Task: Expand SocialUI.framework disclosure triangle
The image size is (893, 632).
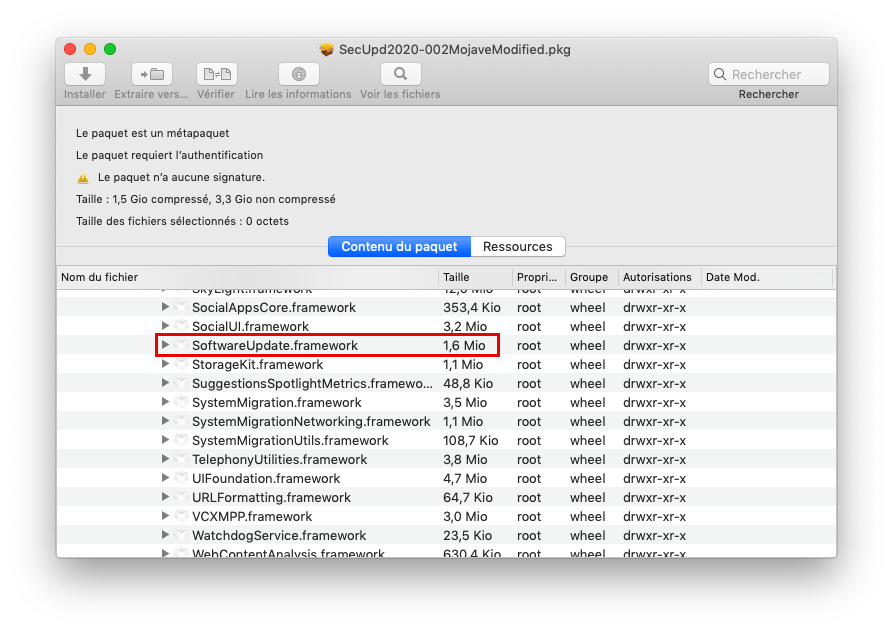Action: [x=165, y=326]
